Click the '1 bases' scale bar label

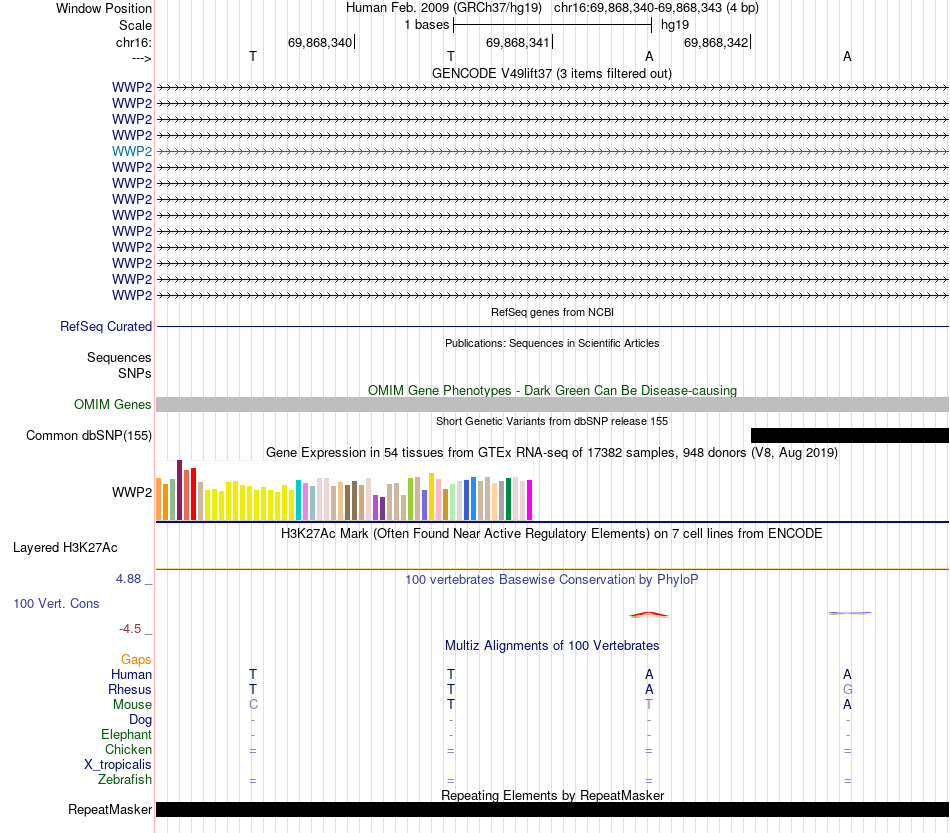[427, 25]
